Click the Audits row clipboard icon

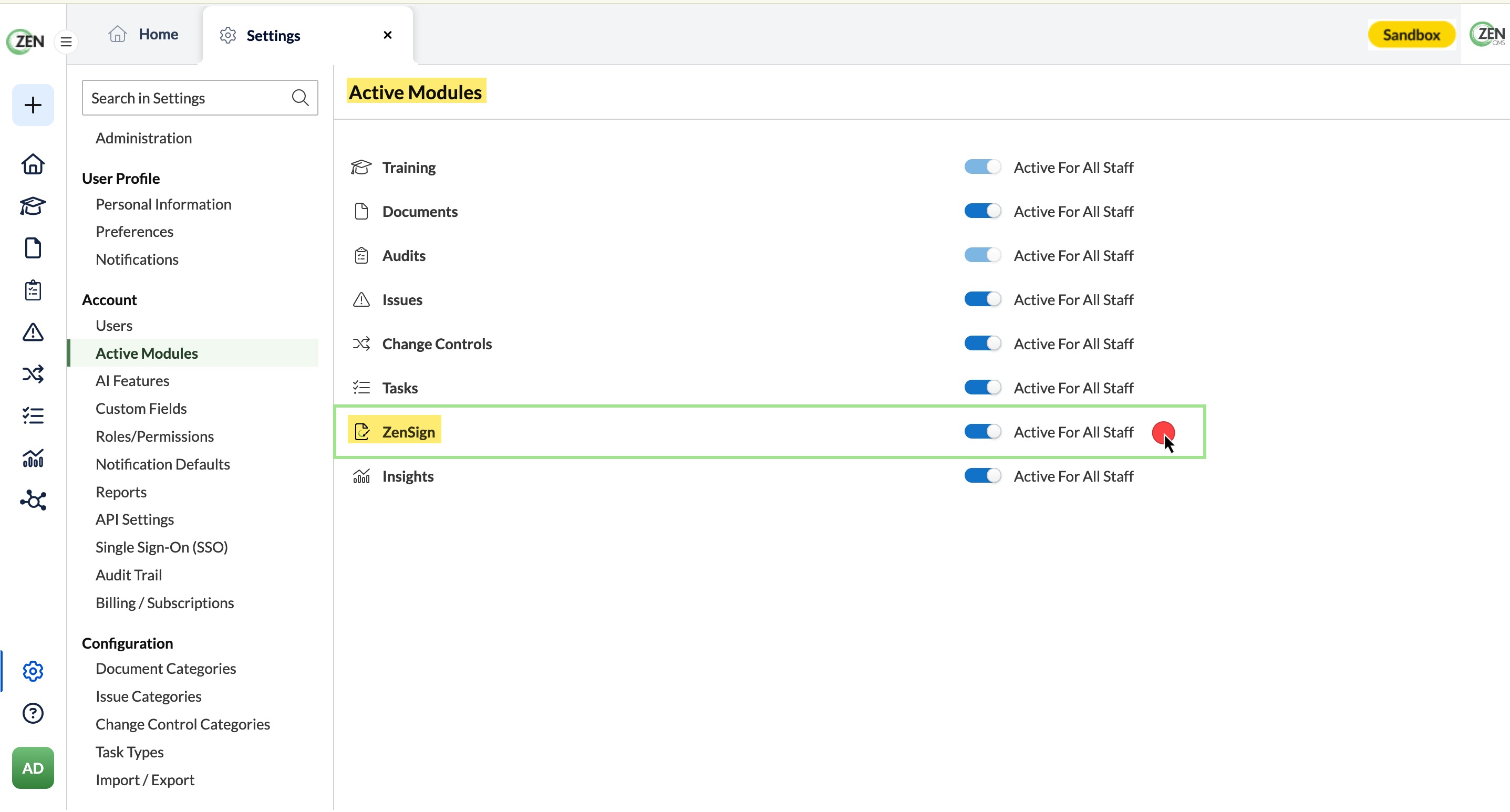coord(361,255)
